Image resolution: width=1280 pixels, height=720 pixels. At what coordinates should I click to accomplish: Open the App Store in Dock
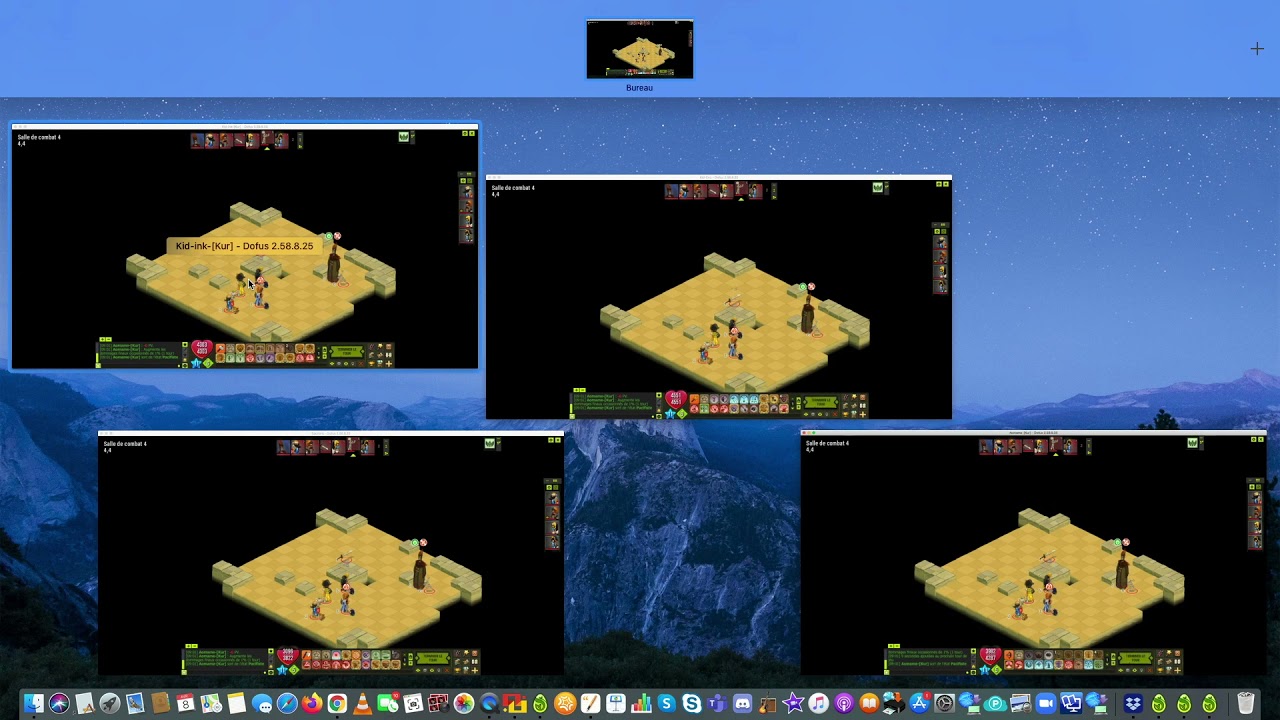920,704
